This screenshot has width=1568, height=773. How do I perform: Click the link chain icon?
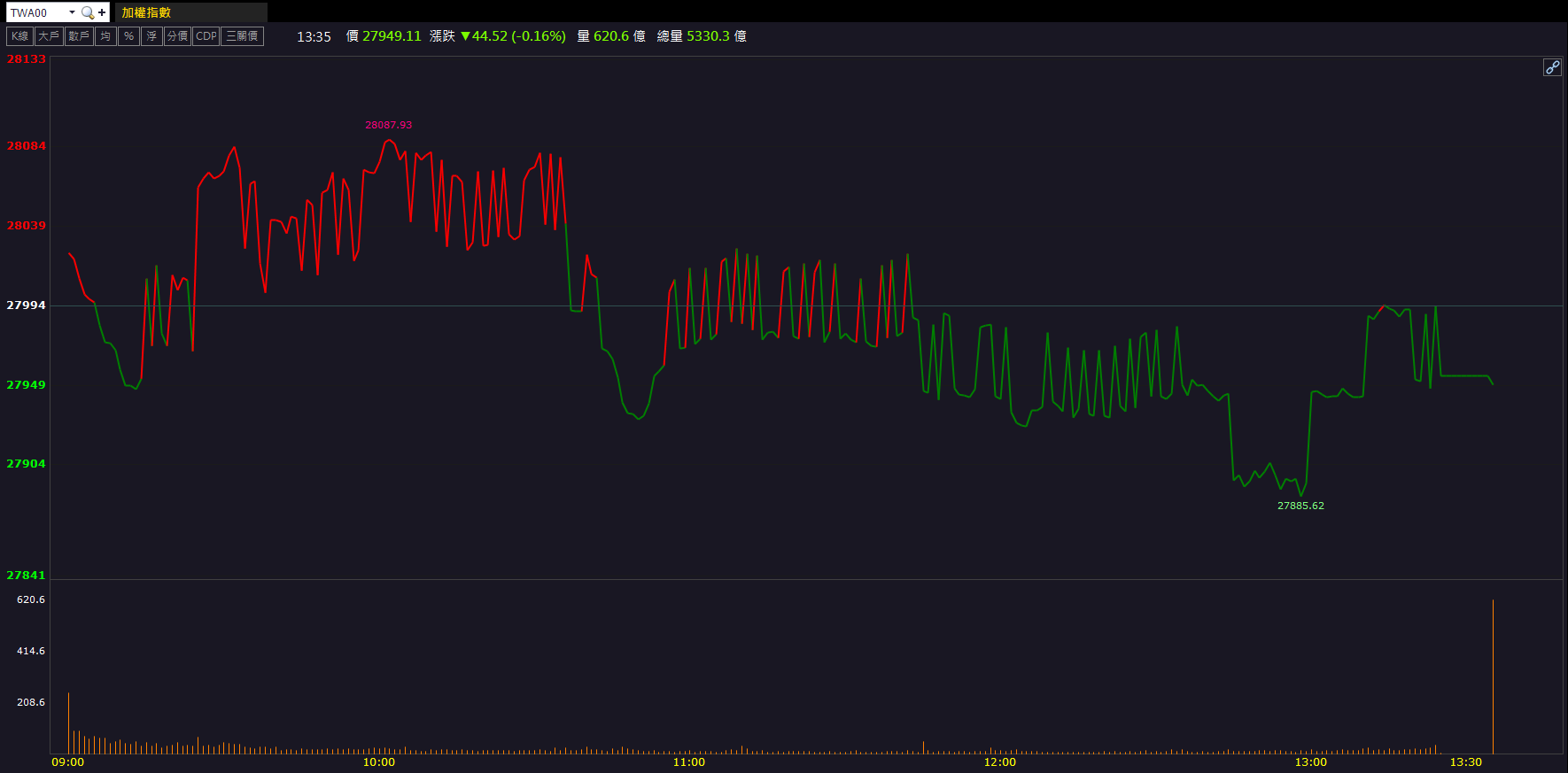click(1552, 67)
